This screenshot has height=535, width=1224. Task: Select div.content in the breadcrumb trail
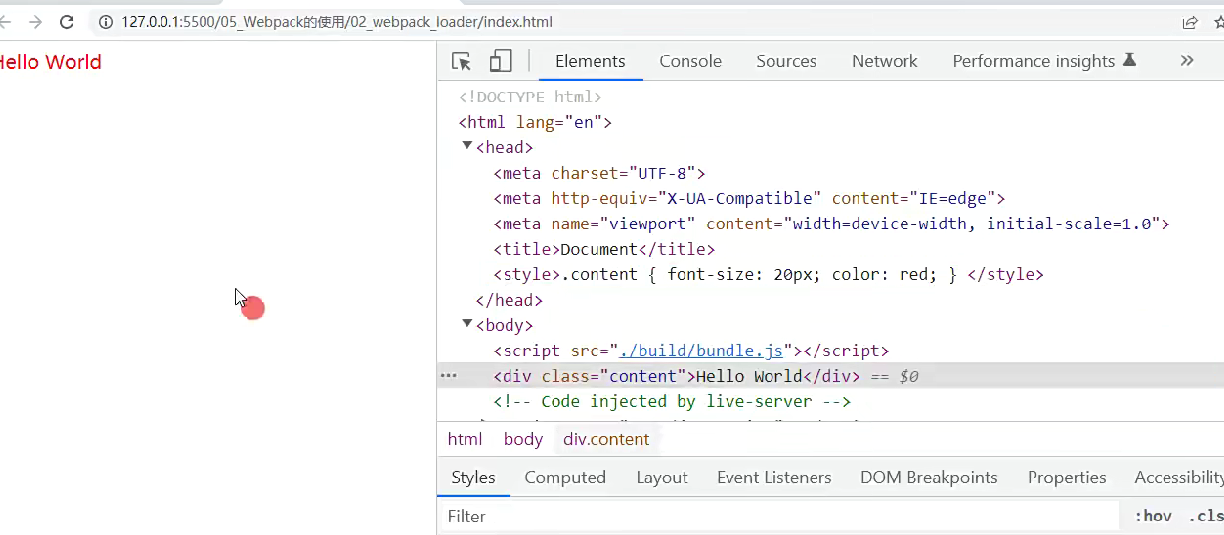pyautogui.click(x=606, y=439)
